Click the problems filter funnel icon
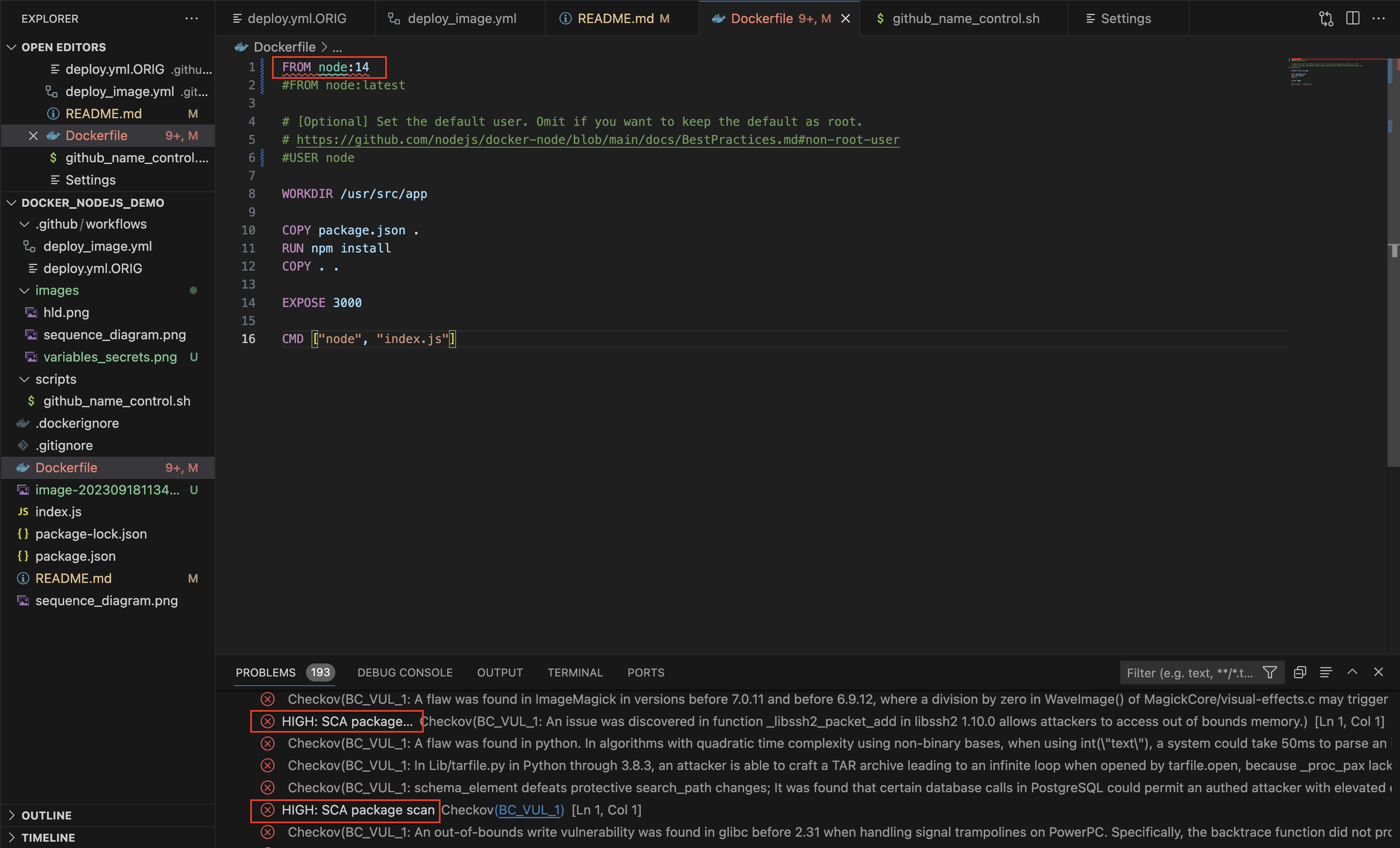This screenshot has width=1400, height=848. (1270, 672)
